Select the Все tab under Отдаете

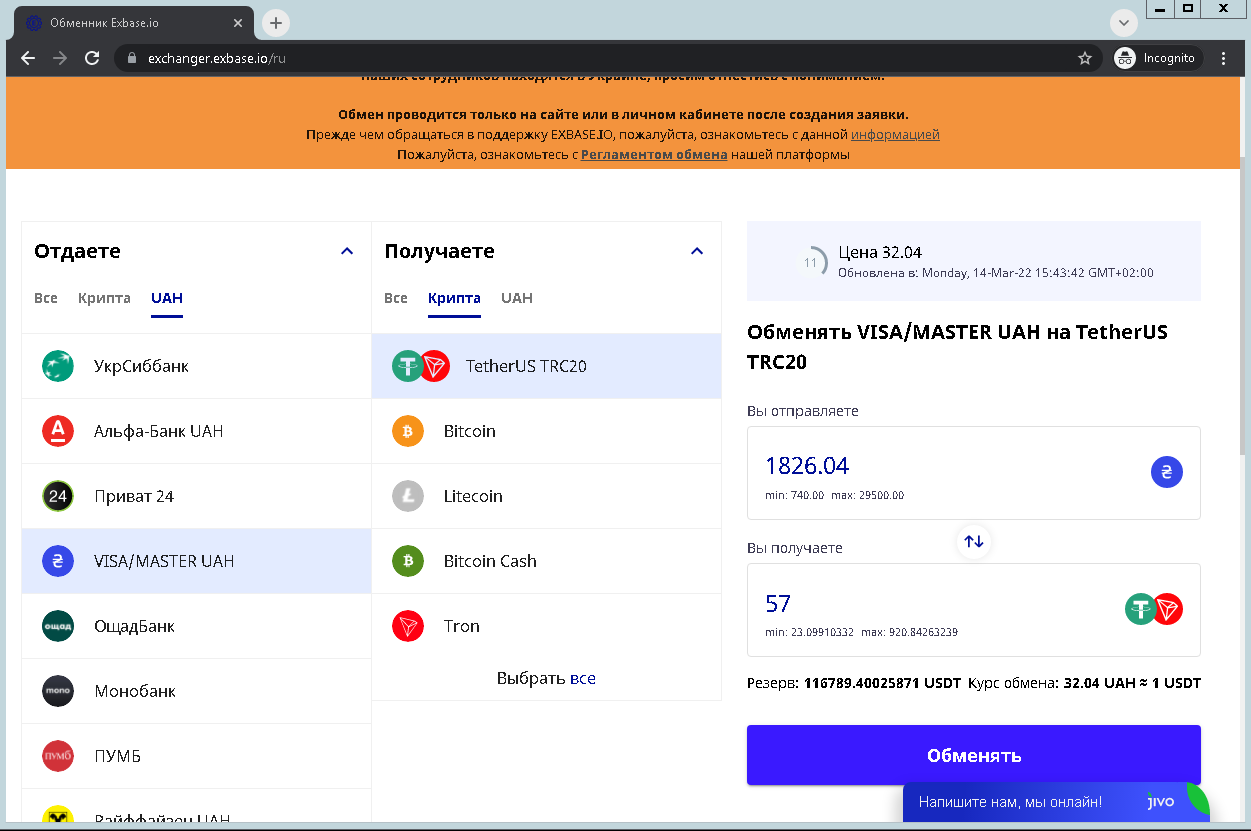tap(46, 298)
